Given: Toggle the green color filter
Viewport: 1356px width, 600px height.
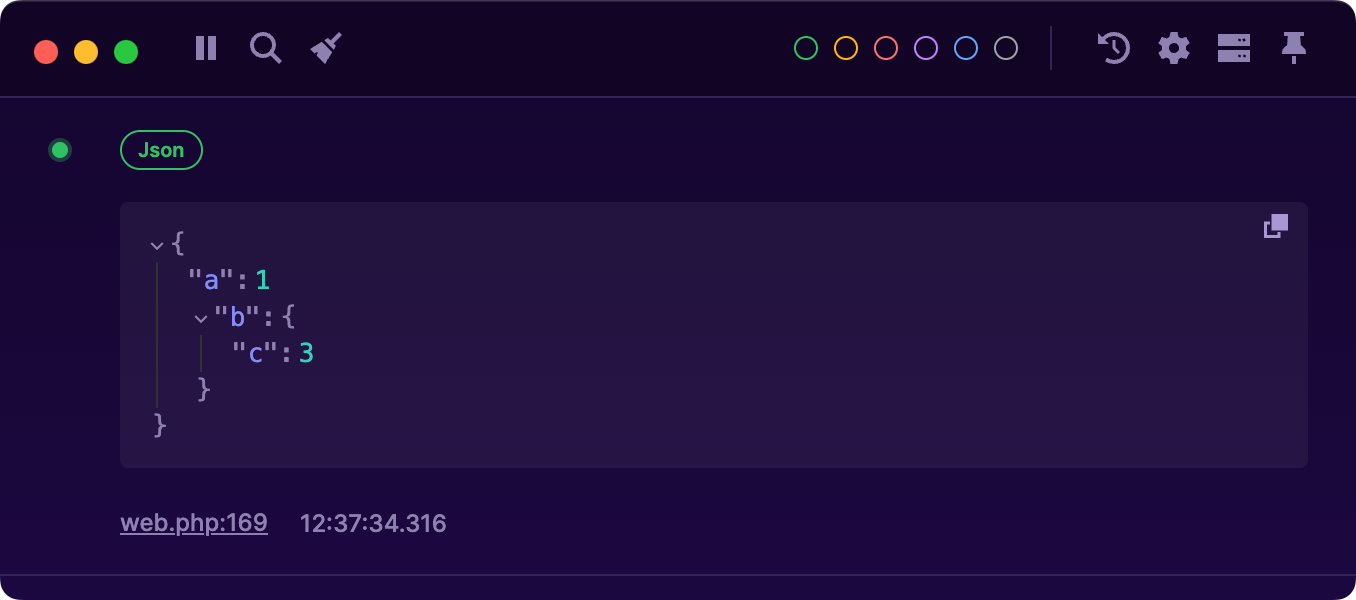Looking at the screenshot, I should 805,48.
